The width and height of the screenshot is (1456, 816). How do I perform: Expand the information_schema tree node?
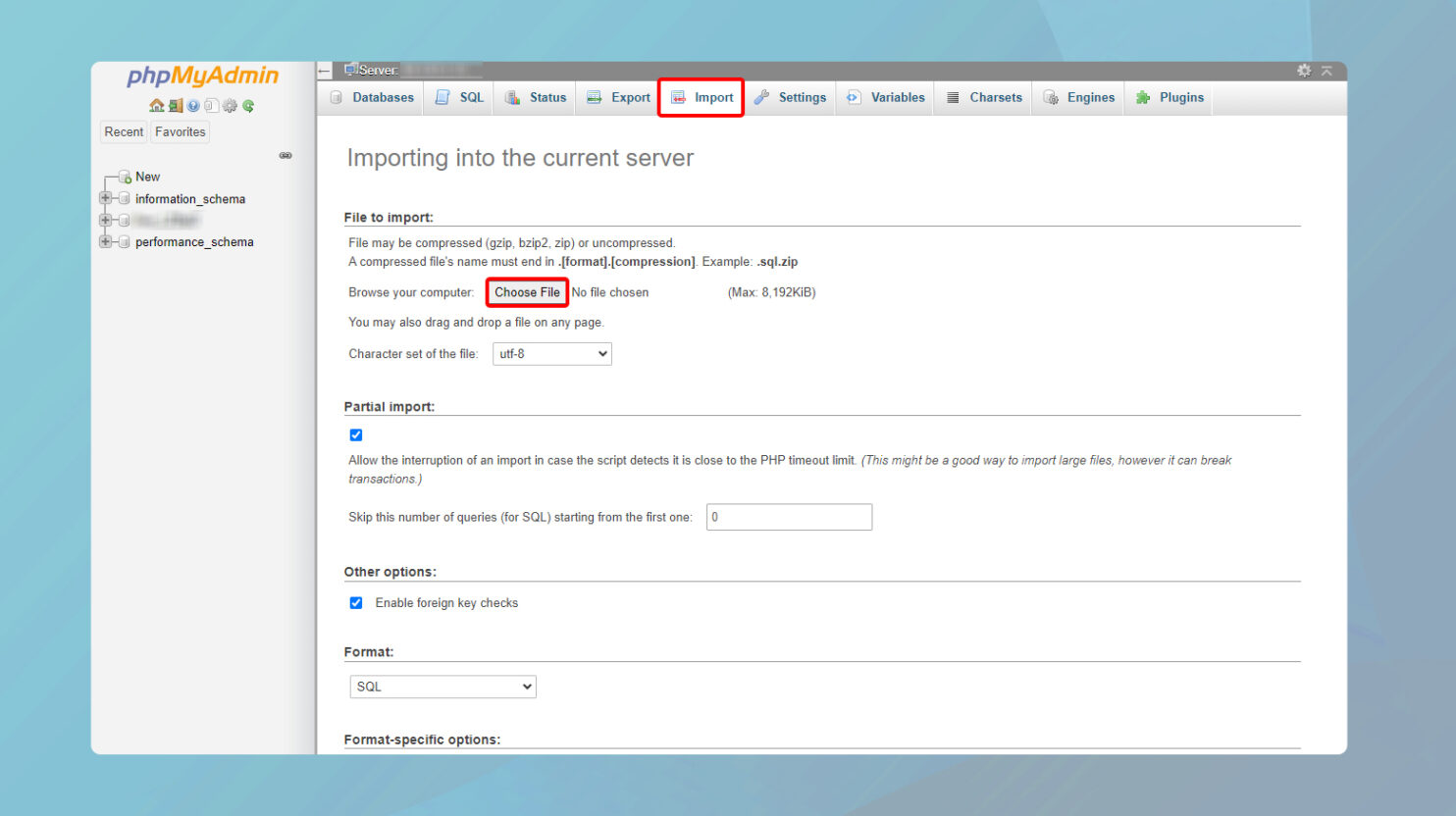pos(105,198)
